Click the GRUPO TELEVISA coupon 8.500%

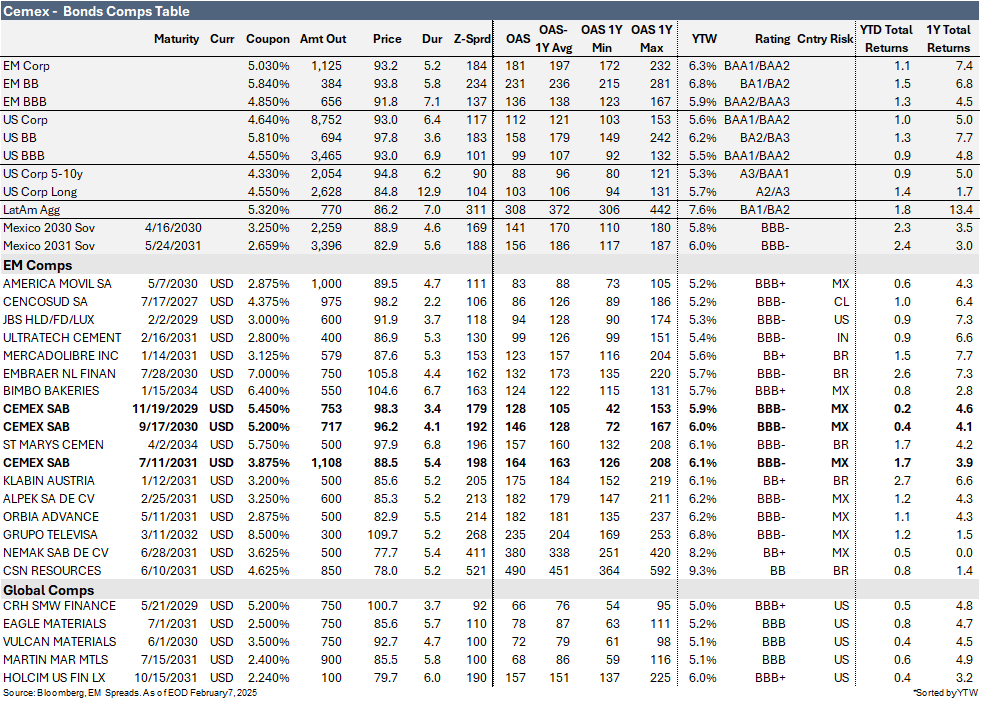(x=268, y=535)
